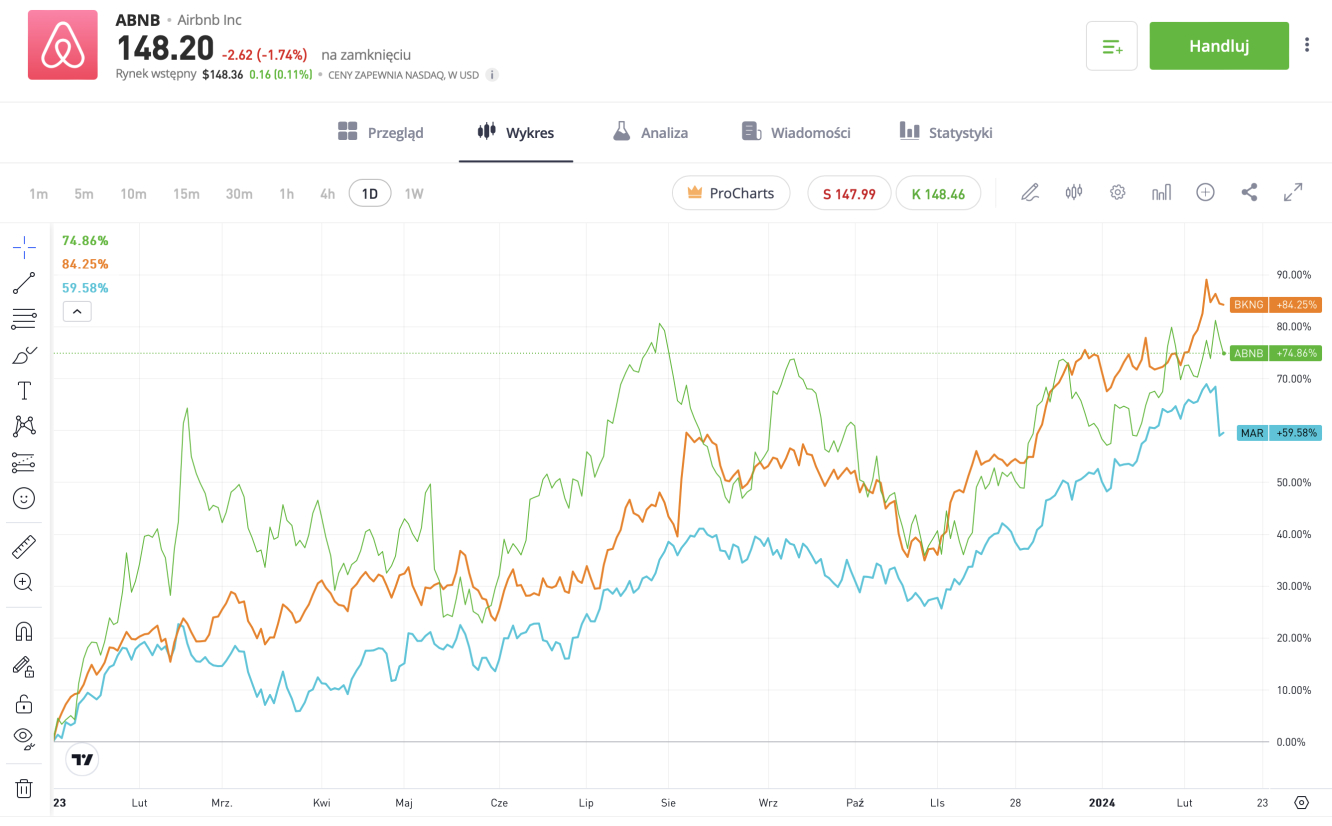
Task: Open chart settings gear
Action: 1118,192
